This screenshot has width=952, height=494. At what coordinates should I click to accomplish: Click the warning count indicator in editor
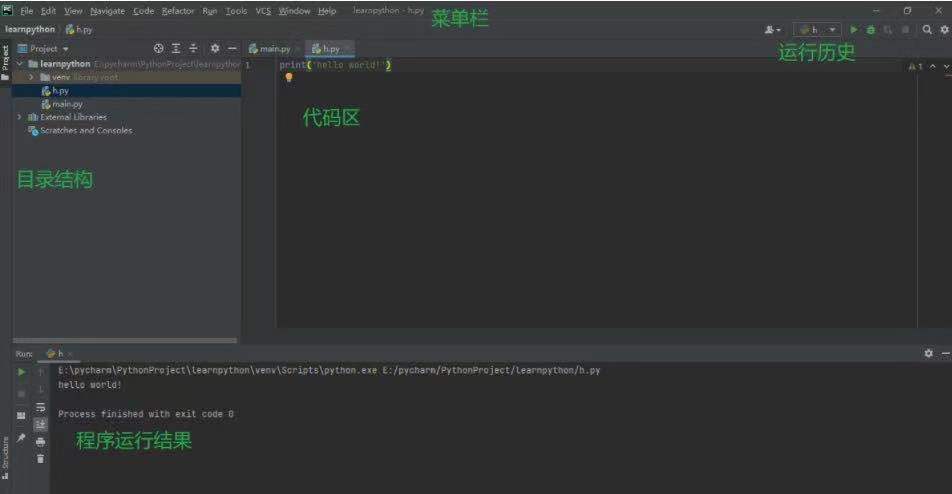click(916, 66)
